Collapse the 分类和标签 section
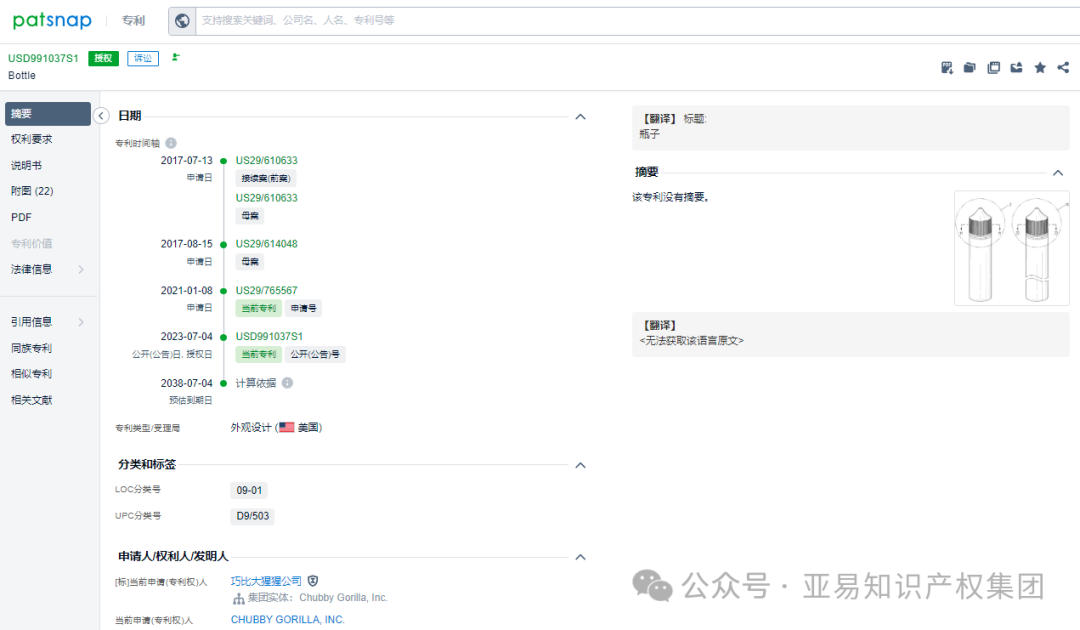The width and height of the screenshot is (1080, 630). pyautogui.click(x=580, y=464)
